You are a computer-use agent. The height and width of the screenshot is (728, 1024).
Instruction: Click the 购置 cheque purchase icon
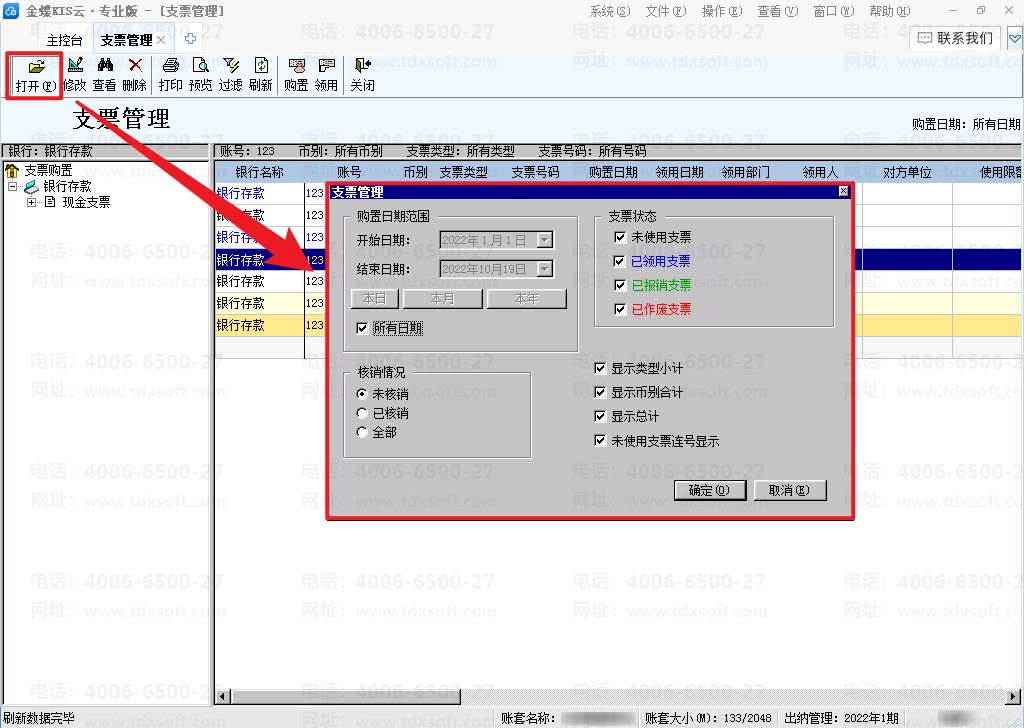[296, 65]
